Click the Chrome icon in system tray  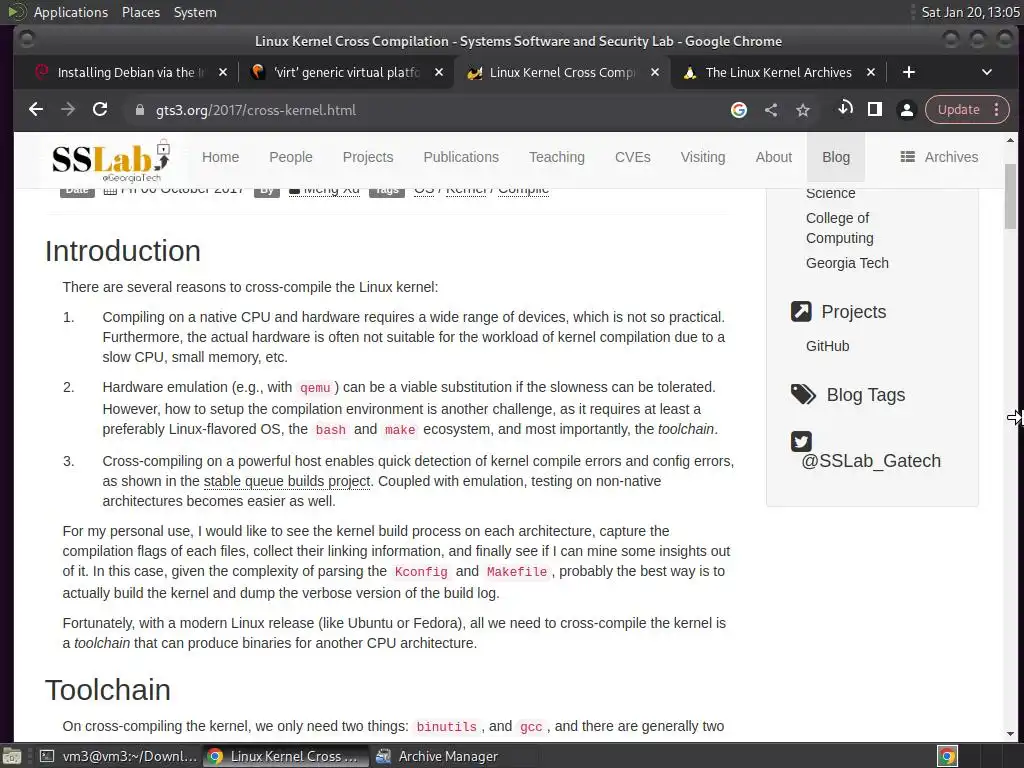[x=948, y=756]
